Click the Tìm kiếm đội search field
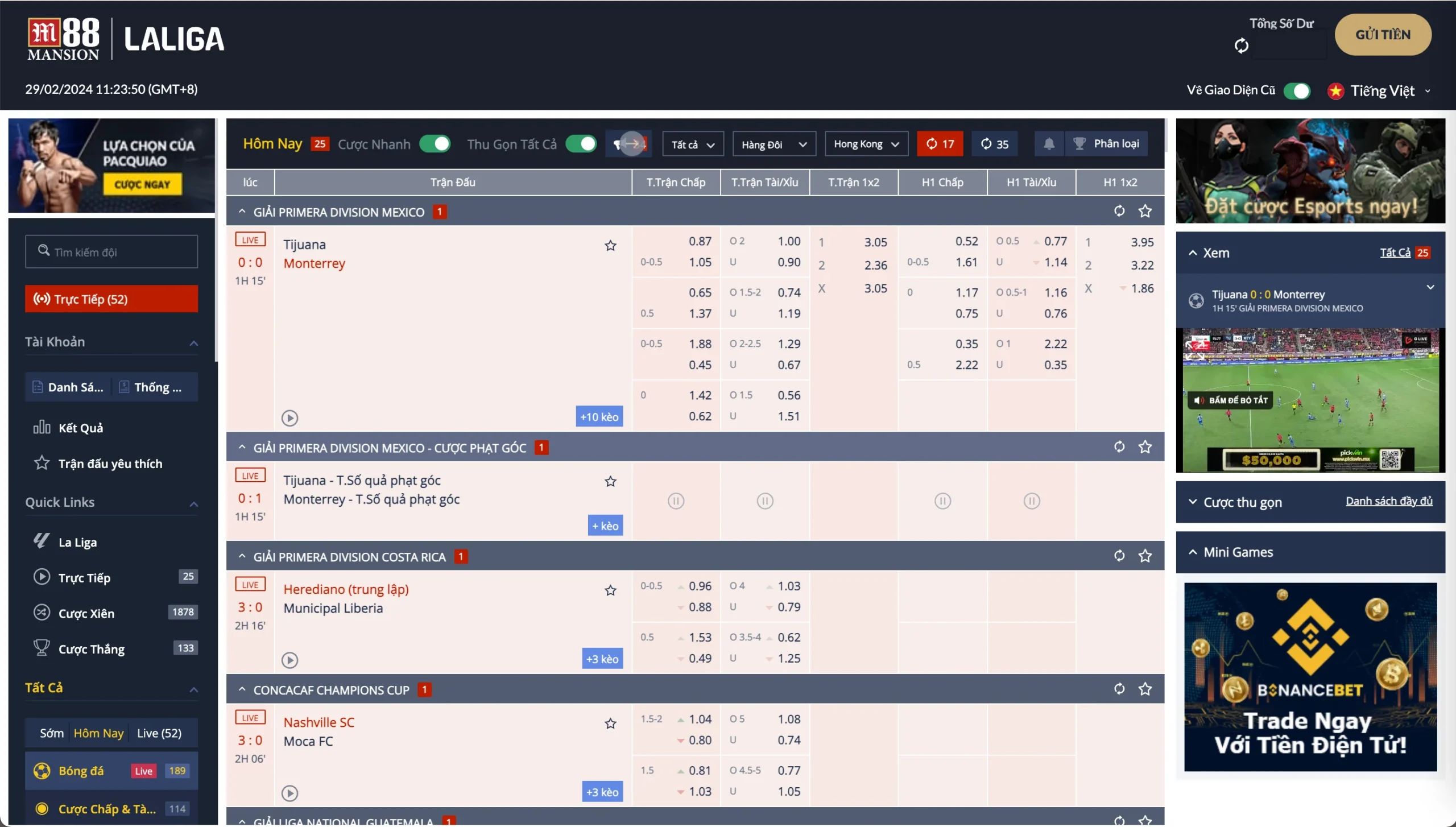1456x827 pixels. click(111, 251)
